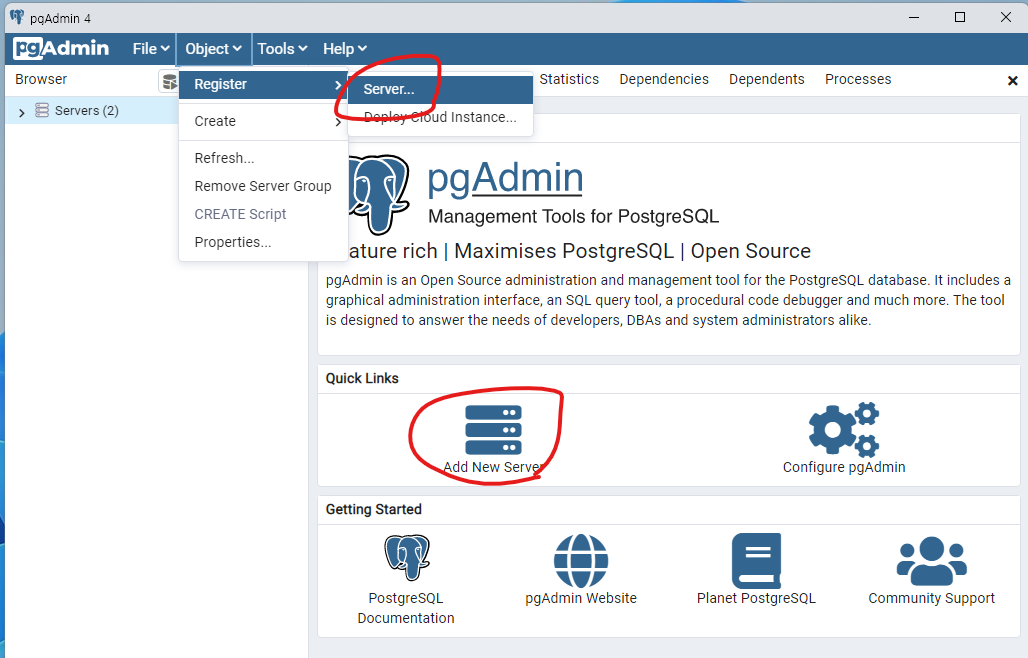Click the Planet PostgreSQL link text
This screenshot has height=658, width=1028.
[756, 598]
